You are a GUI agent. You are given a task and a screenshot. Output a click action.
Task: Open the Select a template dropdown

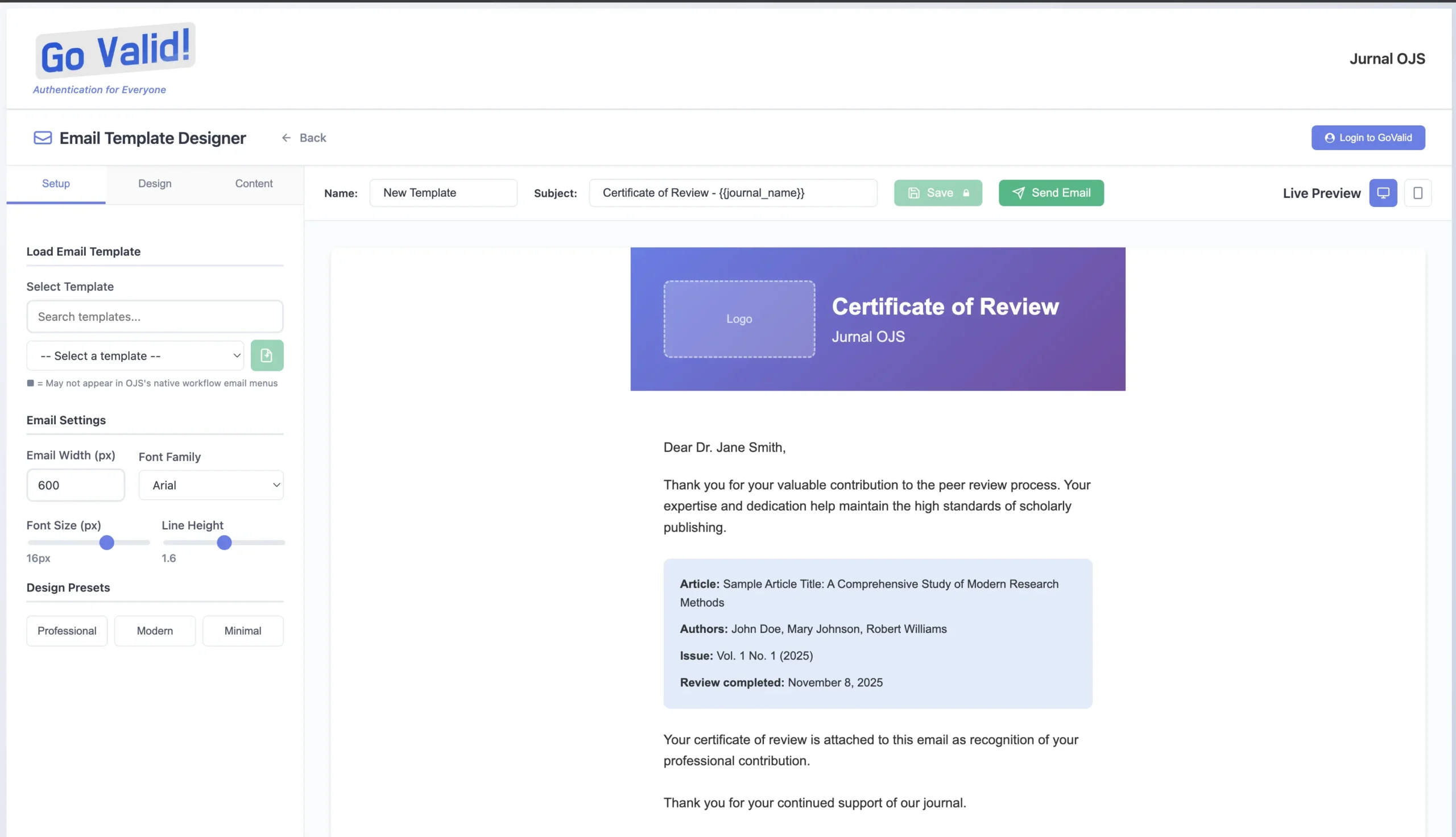tap(135, 356)
